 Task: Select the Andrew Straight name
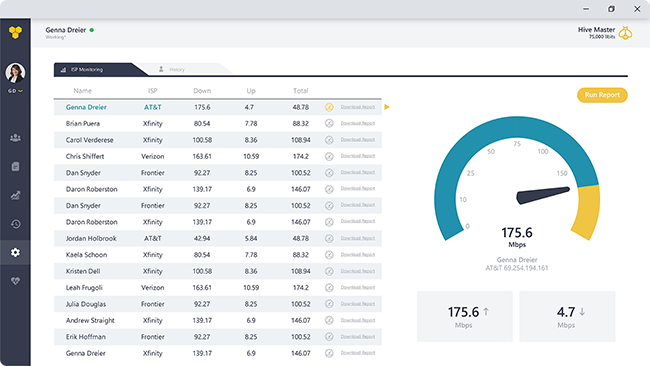coord(90,320)
